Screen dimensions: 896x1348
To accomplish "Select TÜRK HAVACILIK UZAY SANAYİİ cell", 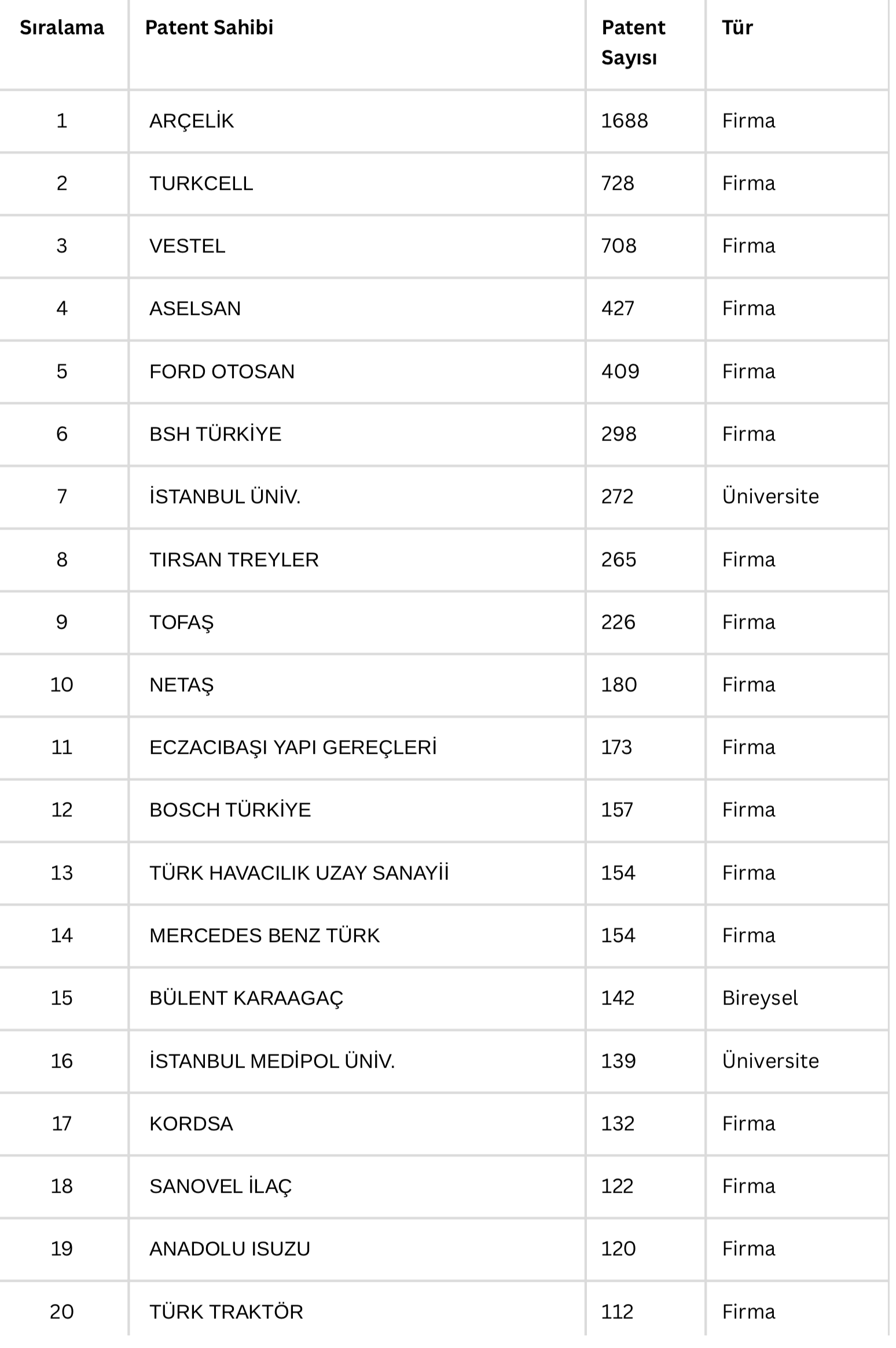I will (x=299, y=873).
